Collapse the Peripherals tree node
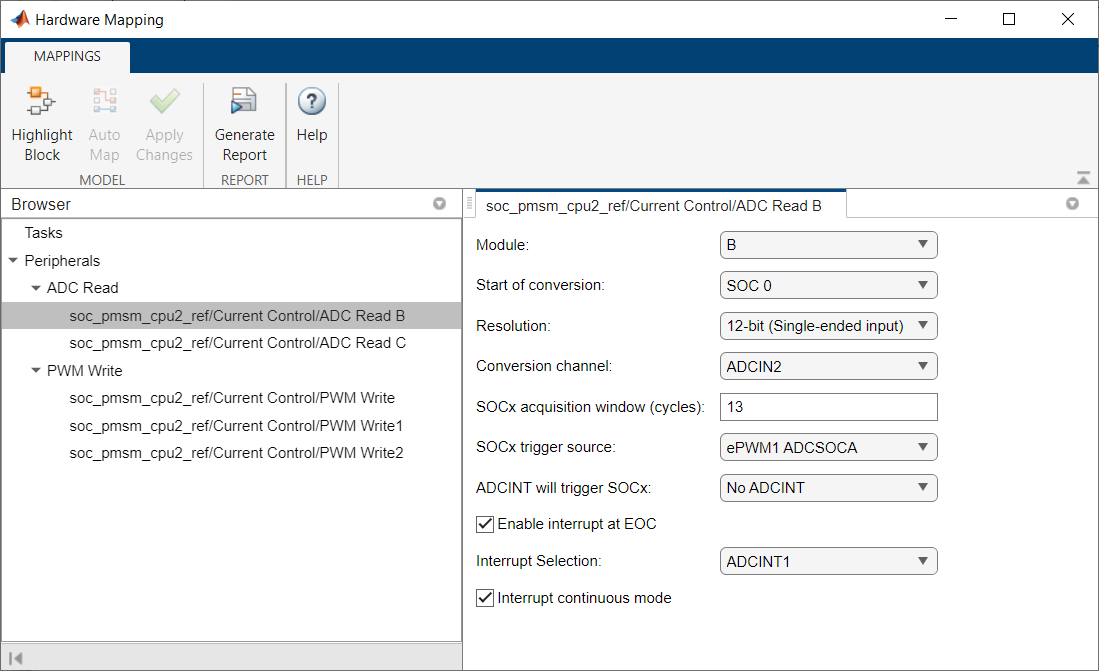 [x=13, y=261]
